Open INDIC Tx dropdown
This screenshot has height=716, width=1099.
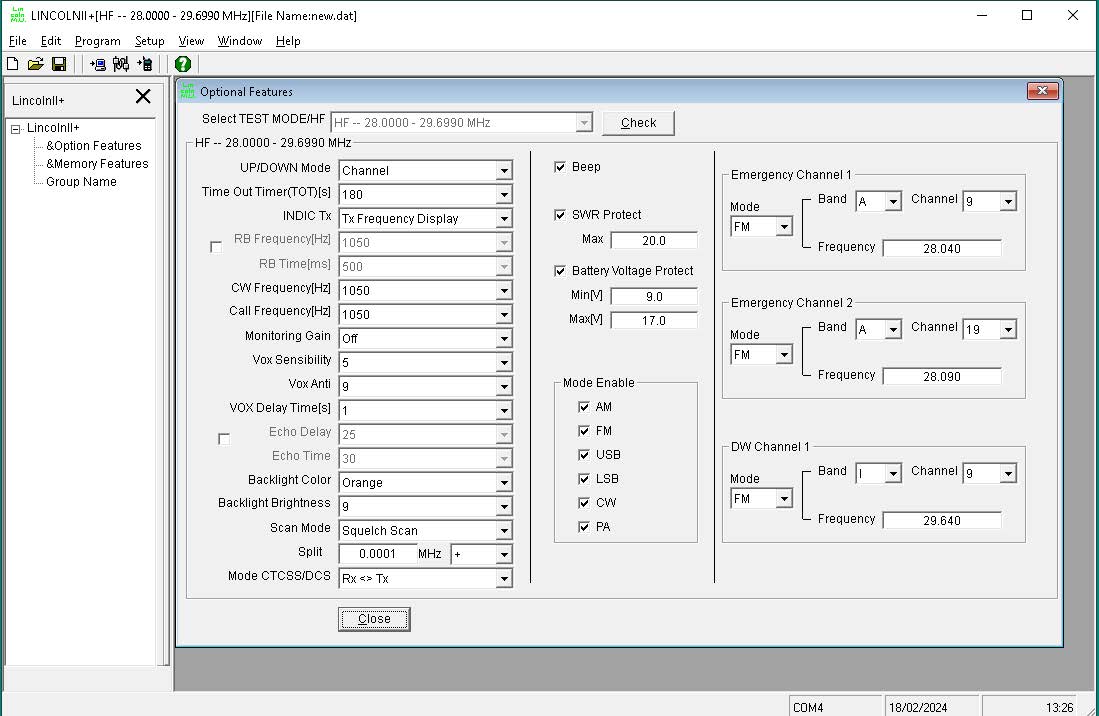click(x=504, y=219)
